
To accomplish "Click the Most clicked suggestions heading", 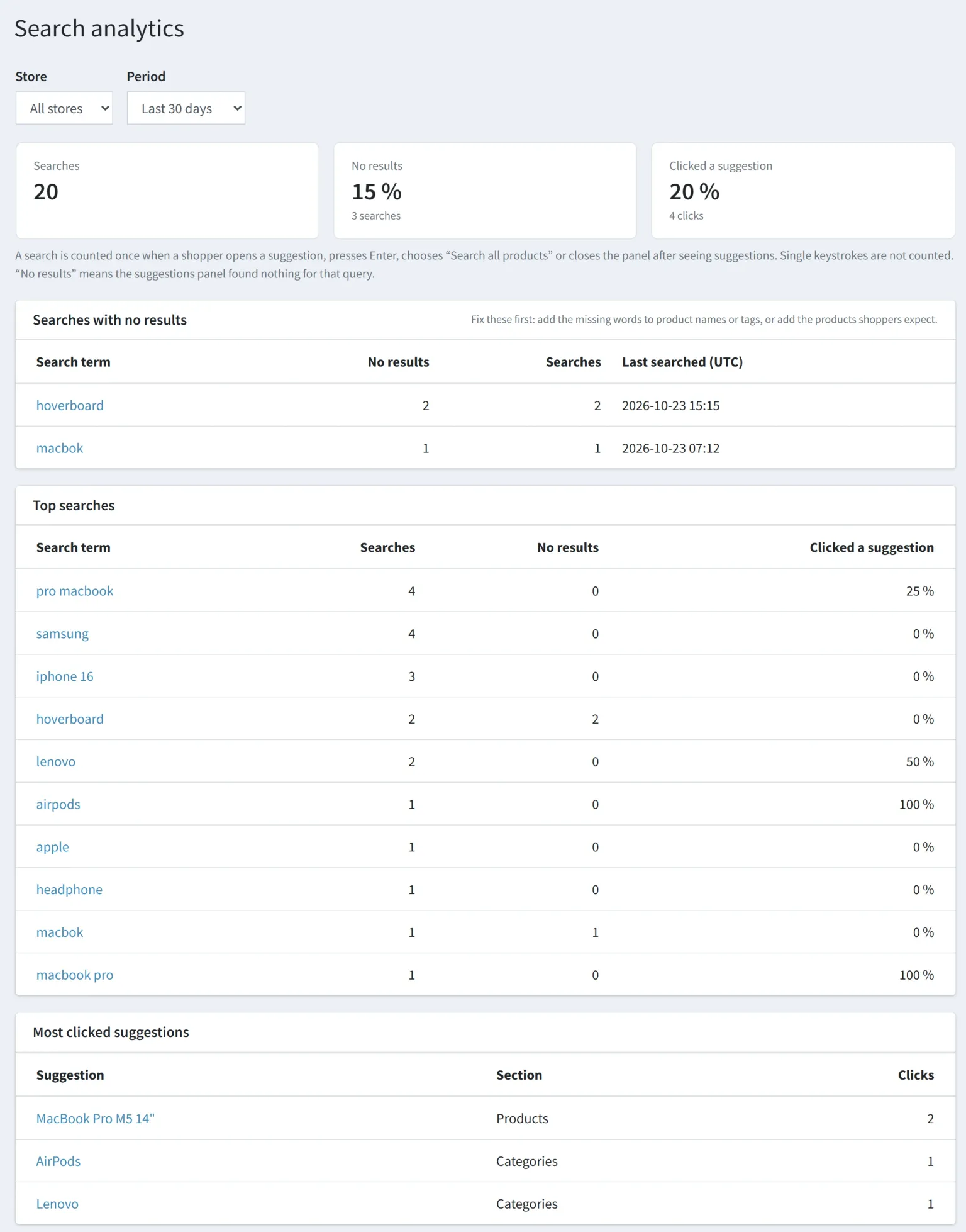I will 111,1033.
